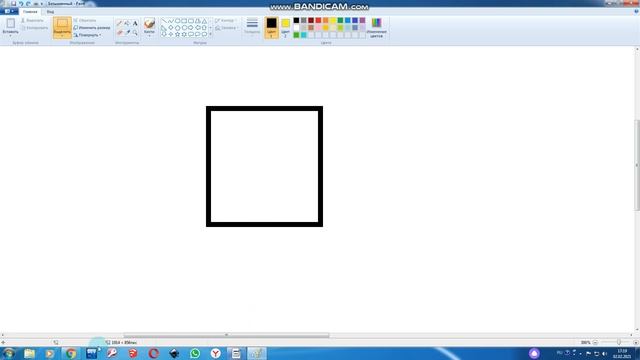
Task: Click the zoom out minus button
Action: click(x=595, y=342)
